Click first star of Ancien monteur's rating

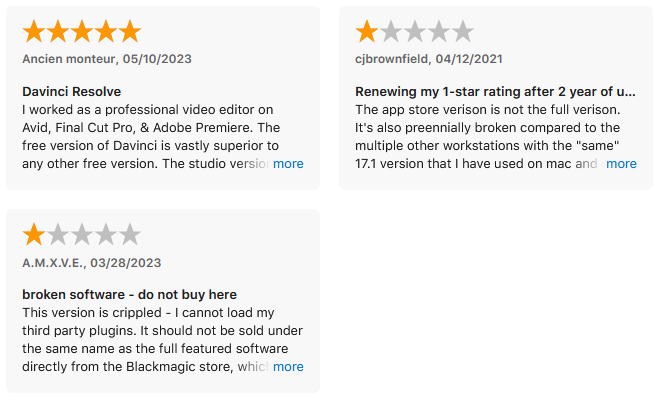click(34, 32)
